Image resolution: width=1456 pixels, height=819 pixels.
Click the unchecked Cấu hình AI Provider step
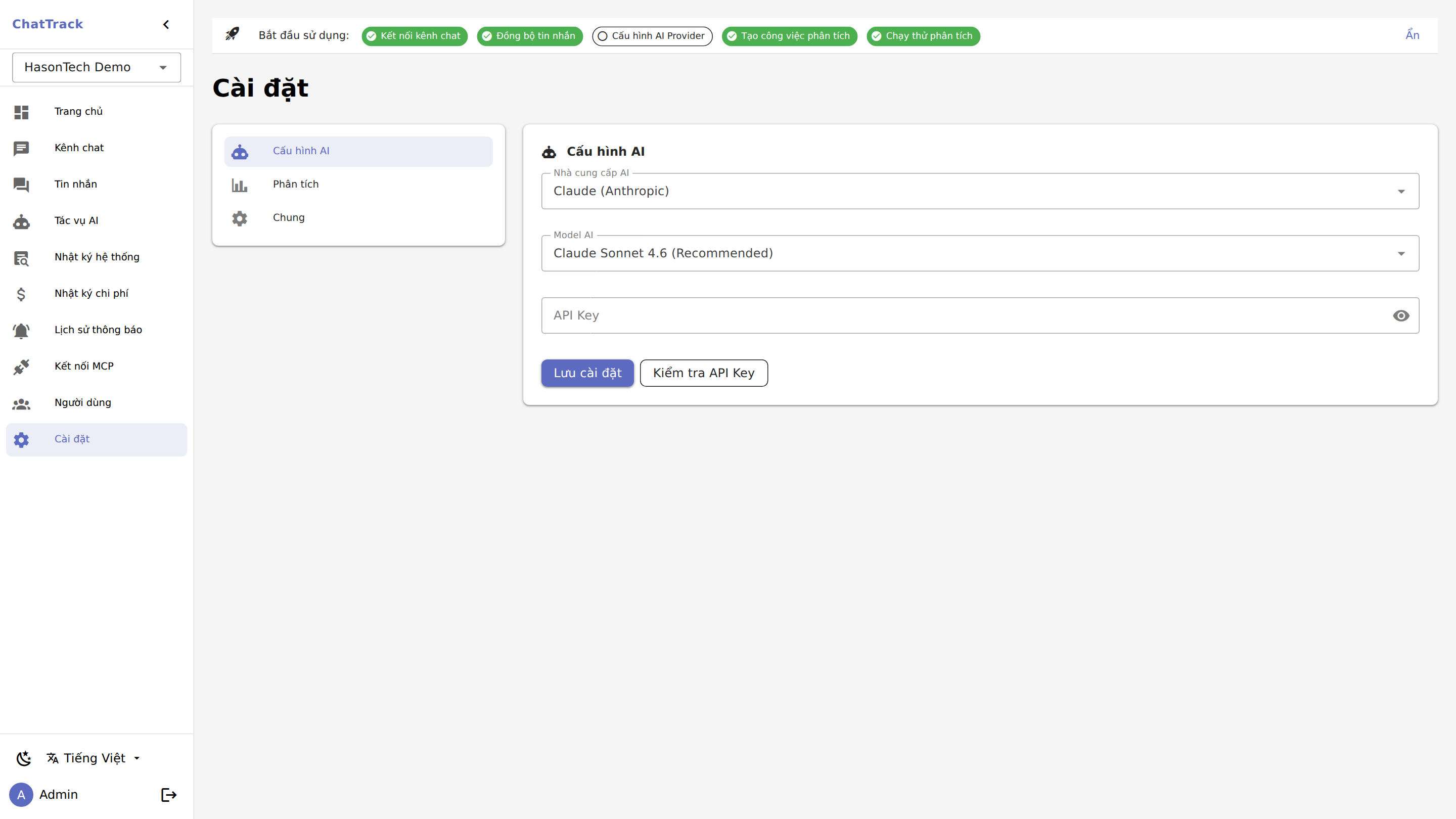pyautogui.click(x=652, y=36)
